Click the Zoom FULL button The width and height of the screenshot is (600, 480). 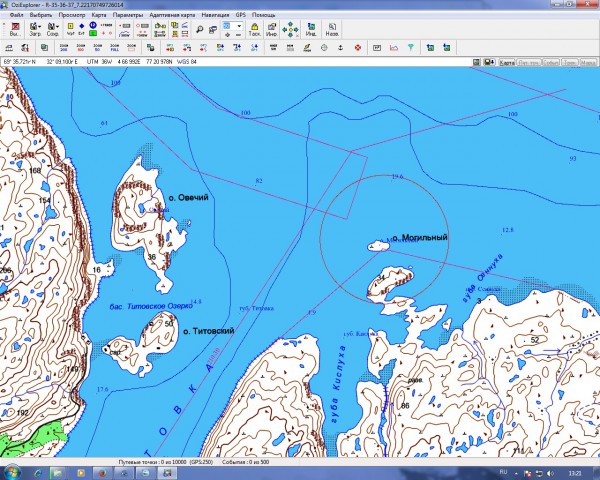(x=115, y=47)
